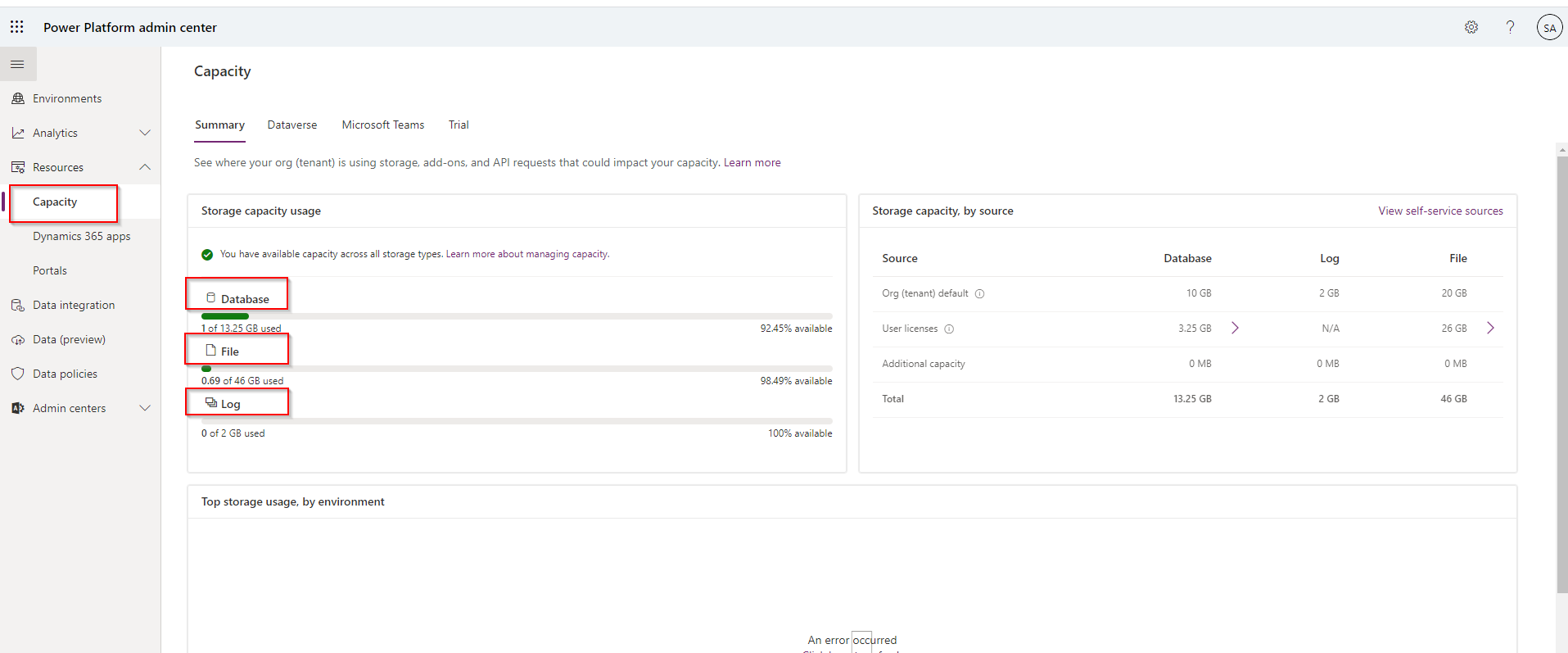Click the Additional capacity row label
This screenshot has width=1568, height=653.
pyautogui.click(x=924, y=364)
